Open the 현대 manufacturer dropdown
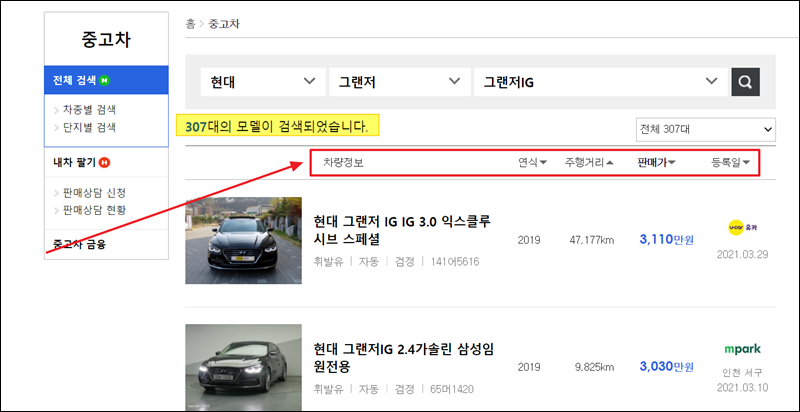Screen dimensions: 800x412 [x=263, y=82]
